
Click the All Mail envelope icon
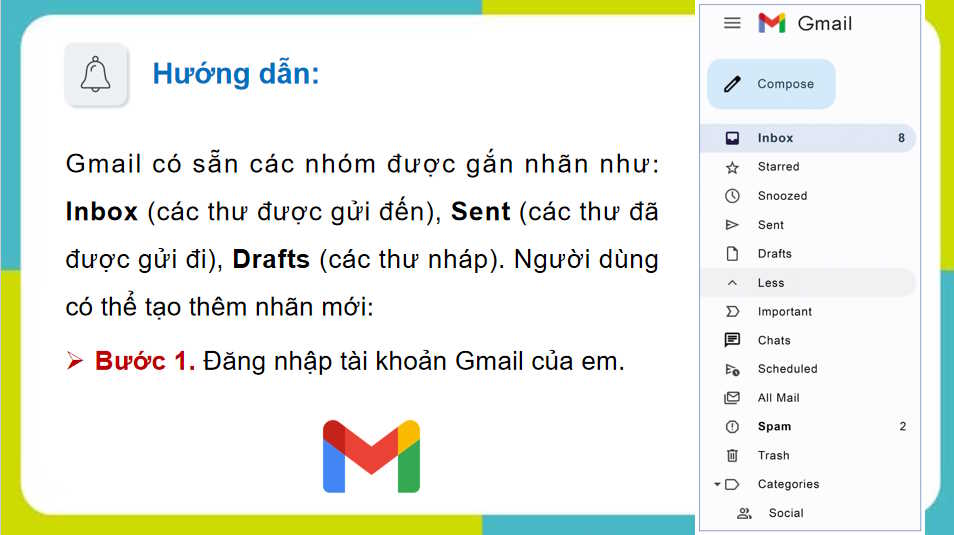732,398
